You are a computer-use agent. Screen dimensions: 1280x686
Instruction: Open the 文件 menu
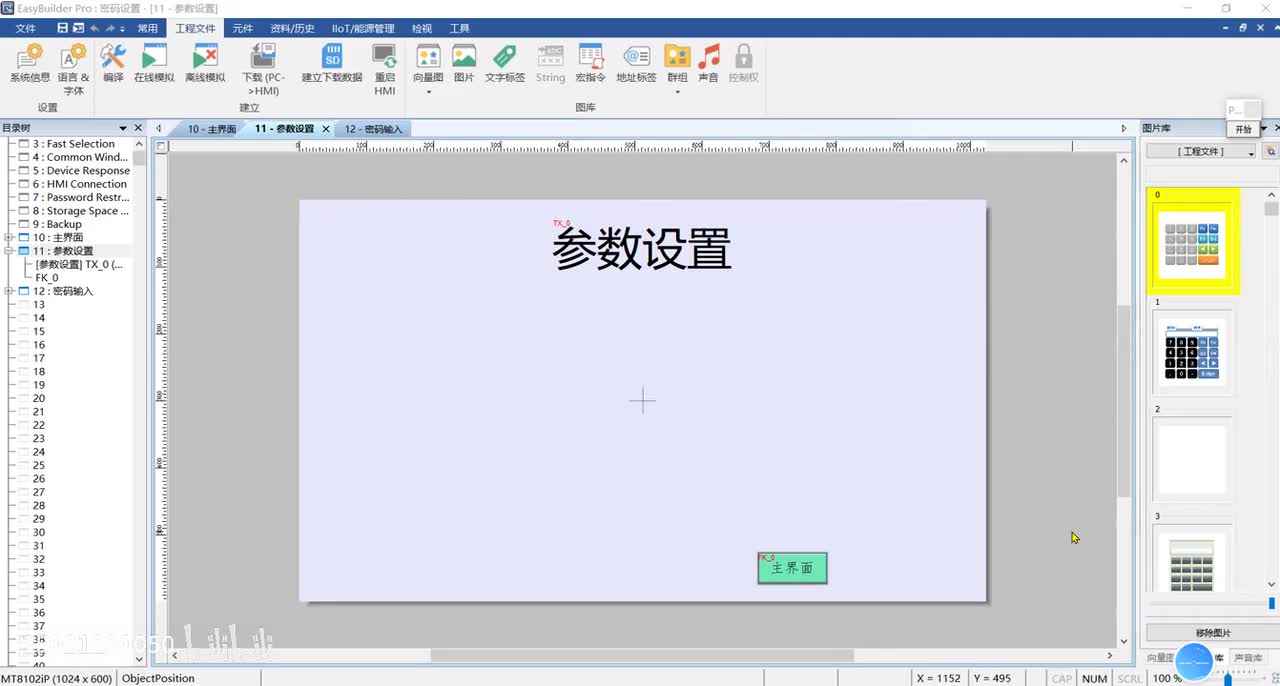25,28
